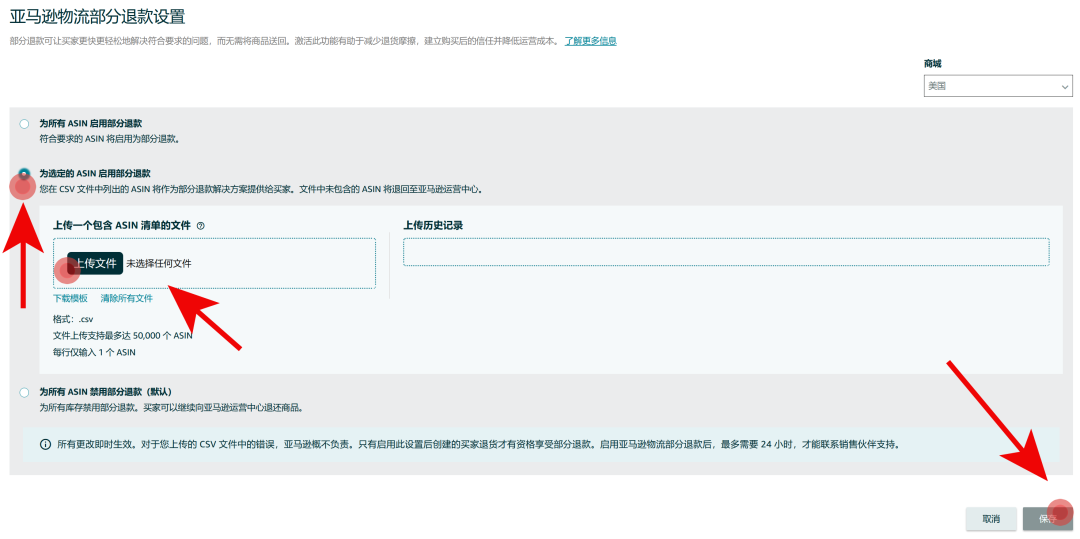Select the enable partial refunds for selected ASINs radio
The height and width of the screenshot is (539, 1080).
pyautogui.click(x=24, y=174)
